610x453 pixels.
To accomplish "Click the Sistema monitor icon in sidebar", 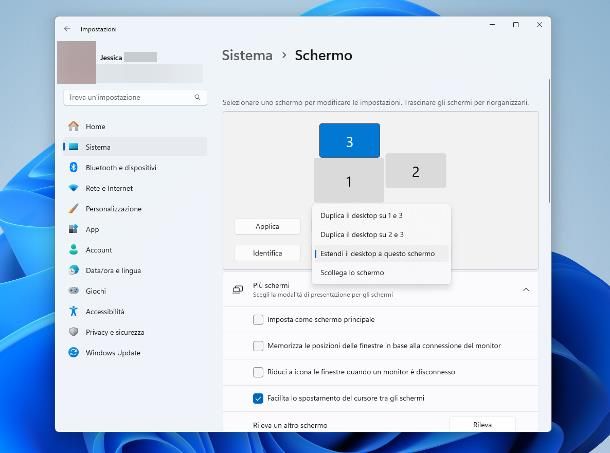I will tap(74, 147).
